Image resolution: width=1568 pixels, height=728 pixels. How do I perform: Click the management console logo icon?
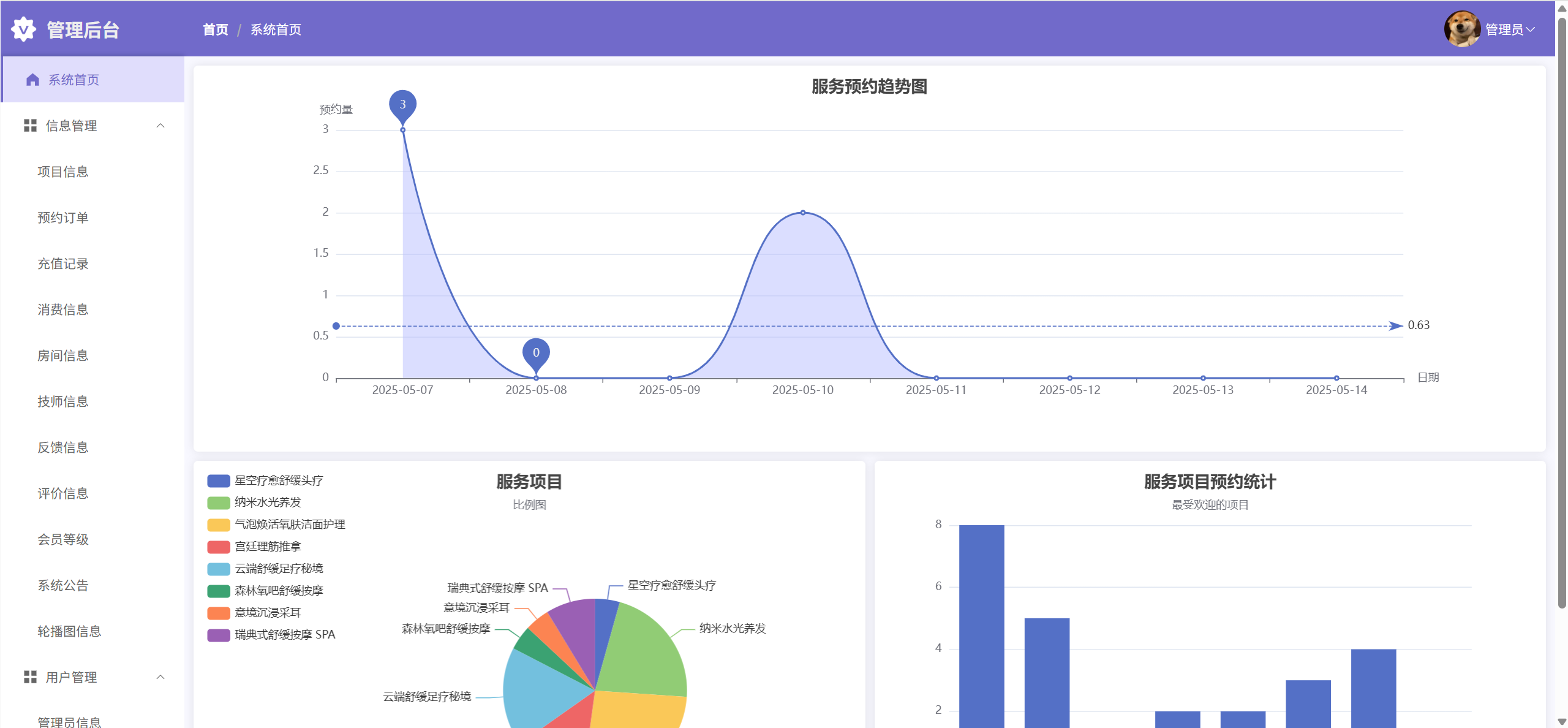click(x=24, y=29)
